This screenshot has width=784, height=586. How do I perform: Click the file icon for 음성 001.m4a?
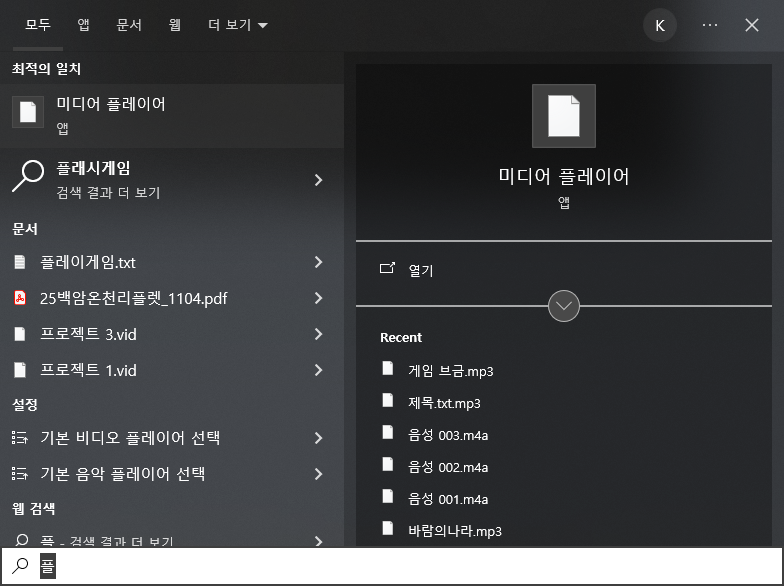pos(388,496)
